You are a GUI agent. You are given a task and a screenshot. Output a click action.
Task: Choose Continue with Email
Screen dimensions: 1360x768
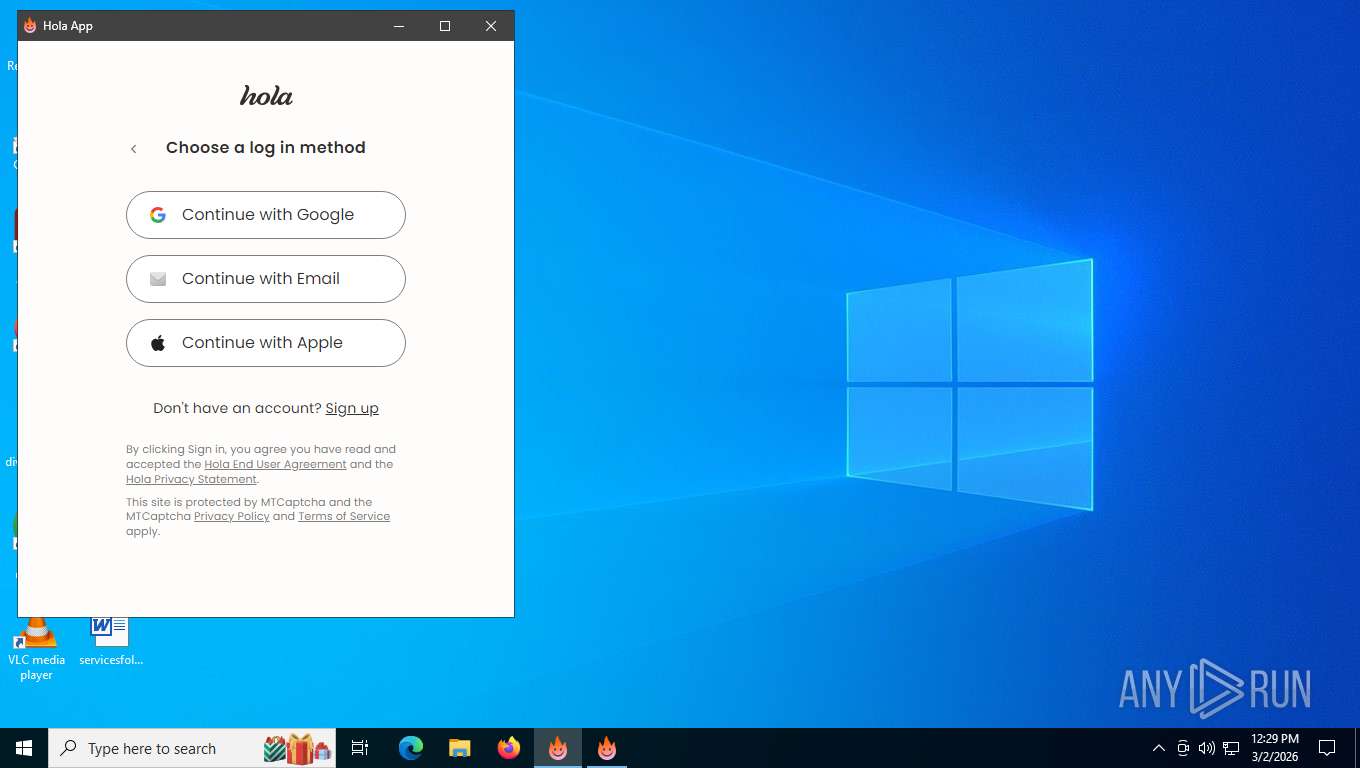point(266,279)
